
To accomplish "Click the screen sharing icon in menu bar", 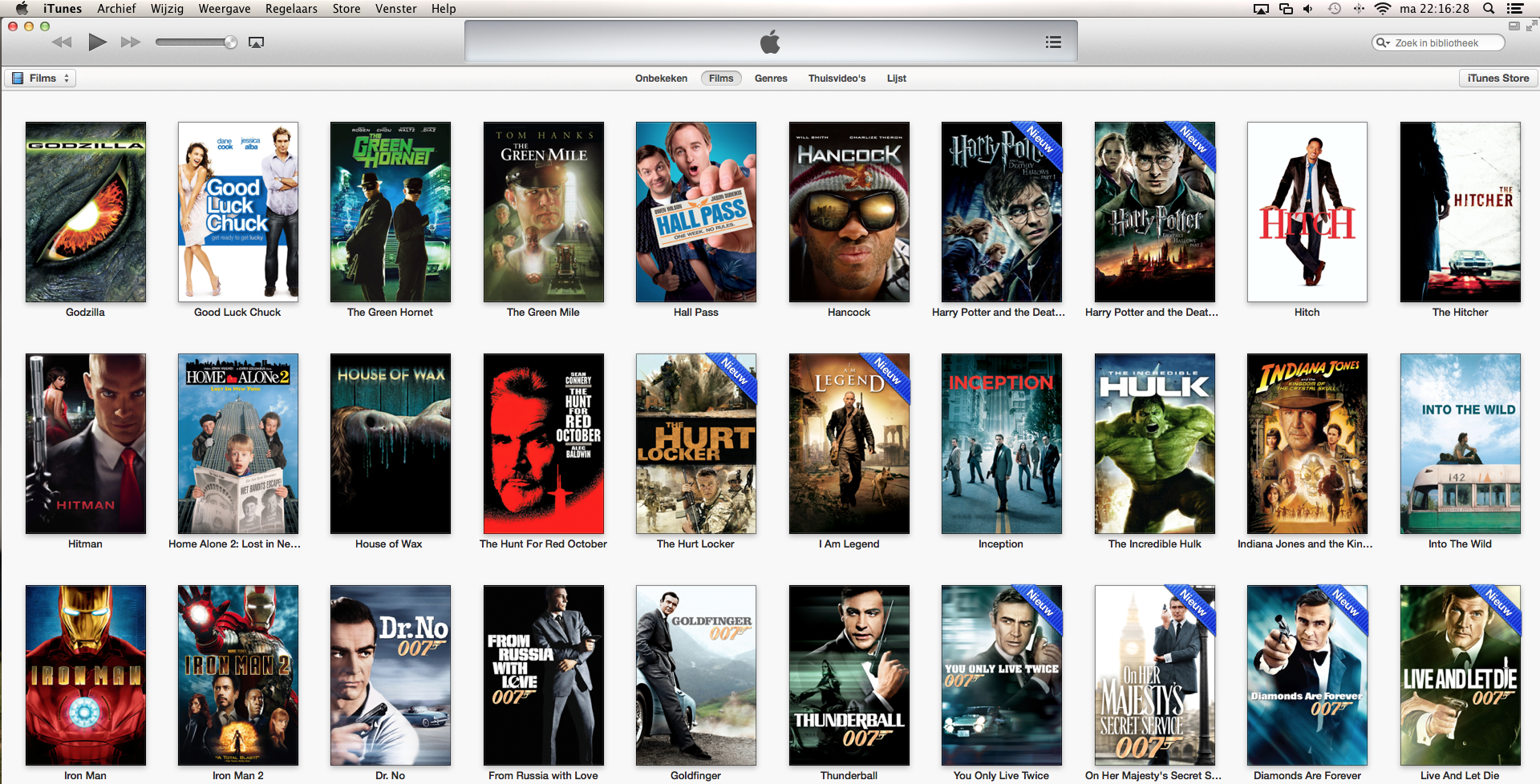I will tap(1286, 9).
